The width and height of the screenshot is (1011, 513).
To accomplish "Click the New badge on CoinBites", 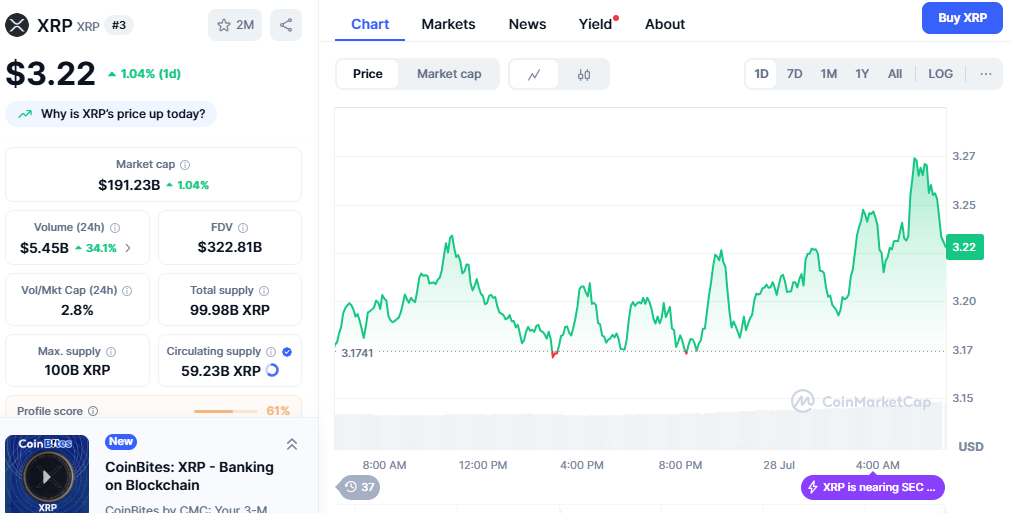I will (x=121, y=441).
